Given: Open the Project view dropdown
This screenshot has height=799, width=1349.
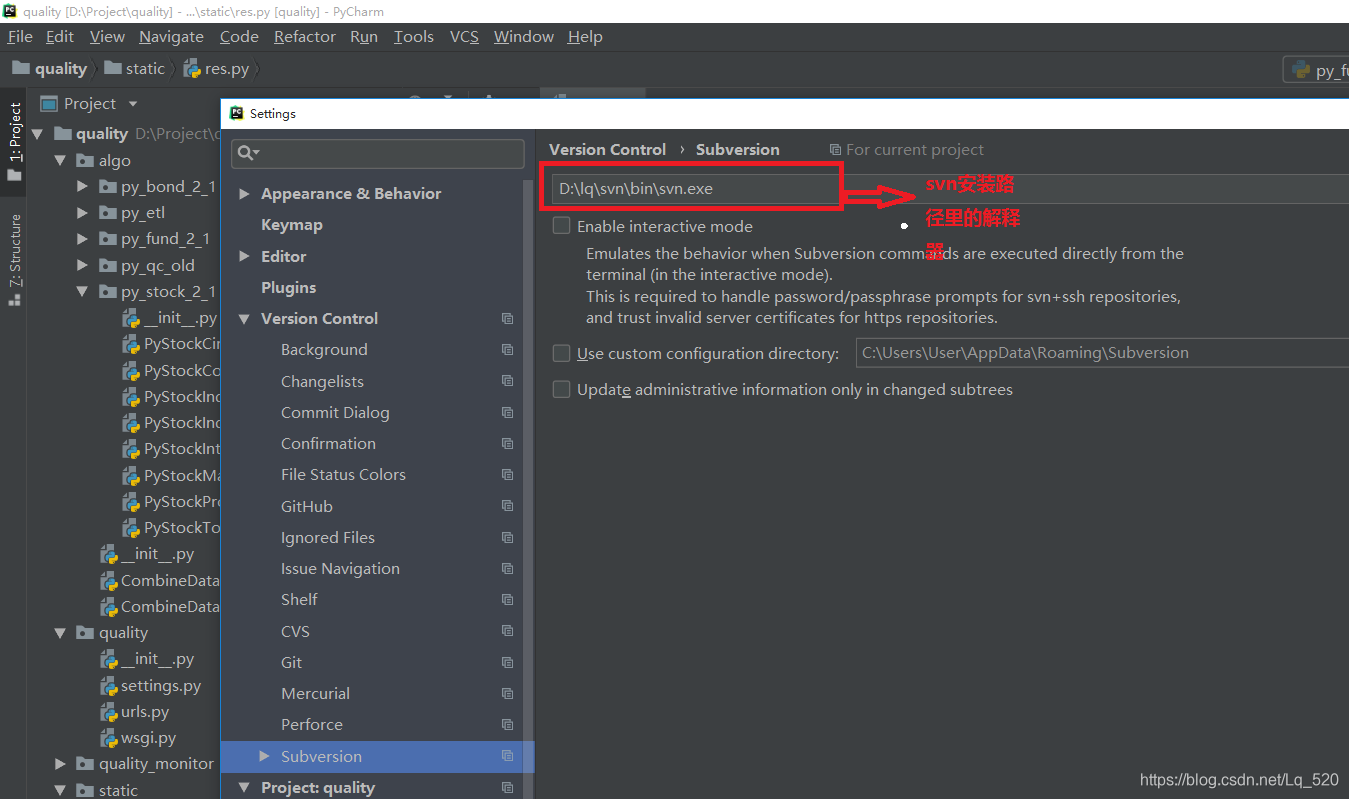Looking at the screenshot, I should pos(133,104).
